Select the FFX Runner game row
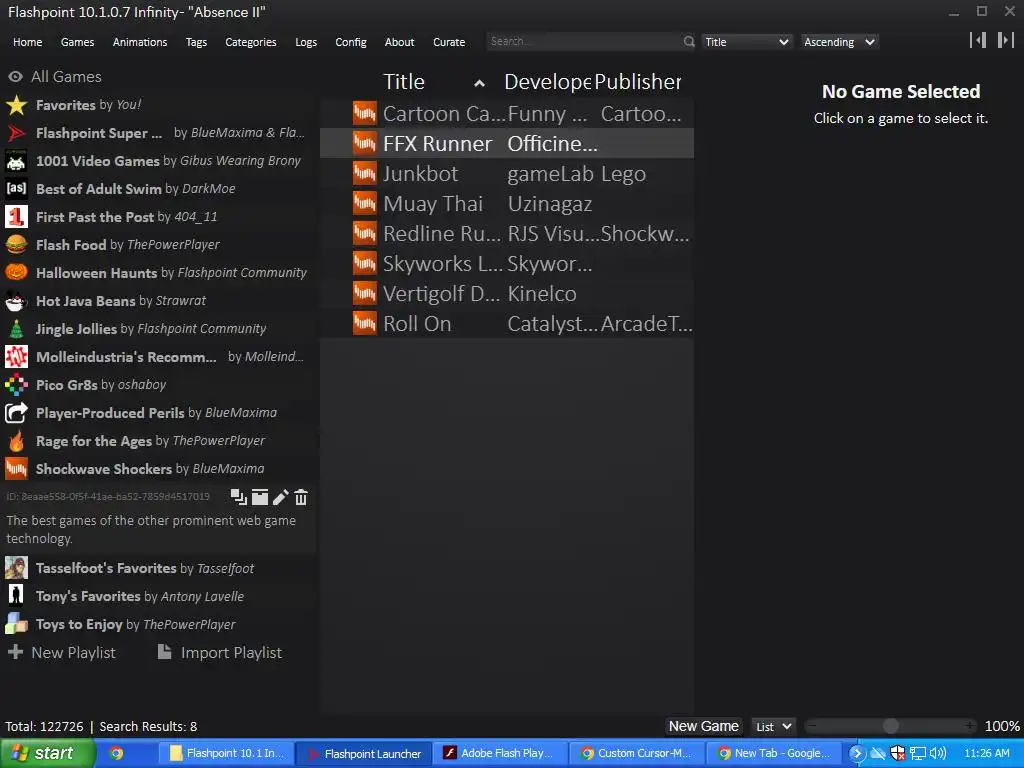 click(x=507, y=144)
